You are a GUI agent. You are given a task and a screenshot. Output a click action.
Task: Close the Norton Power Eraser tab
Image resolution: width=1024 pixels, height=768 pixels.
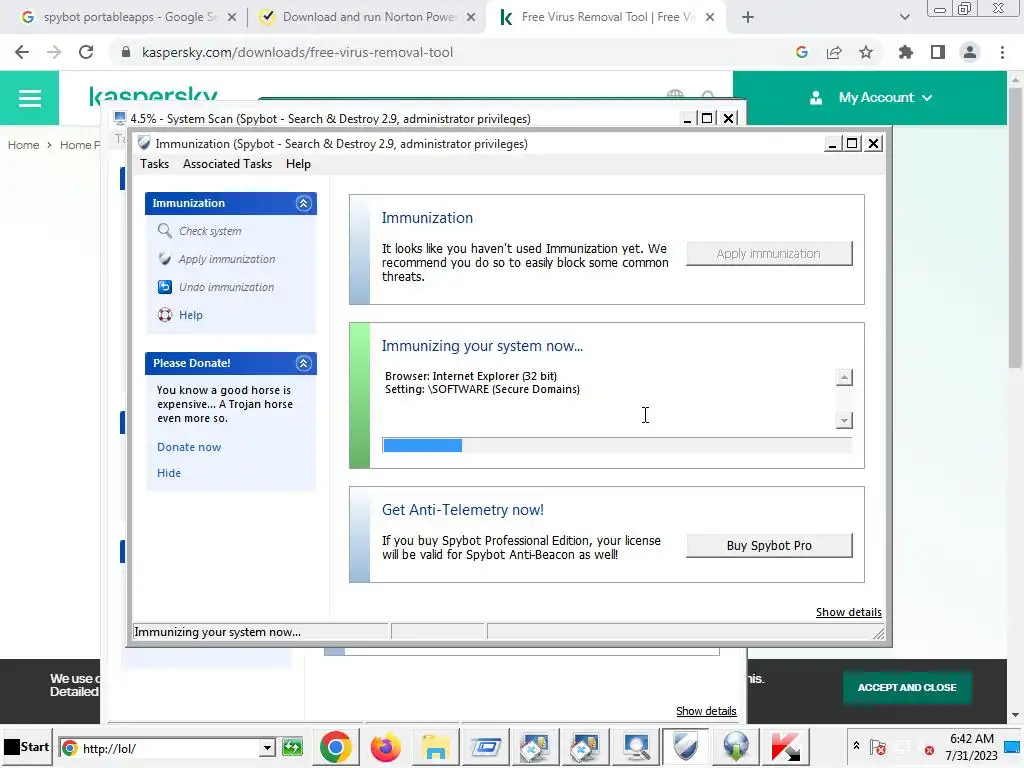click(471, 17)
